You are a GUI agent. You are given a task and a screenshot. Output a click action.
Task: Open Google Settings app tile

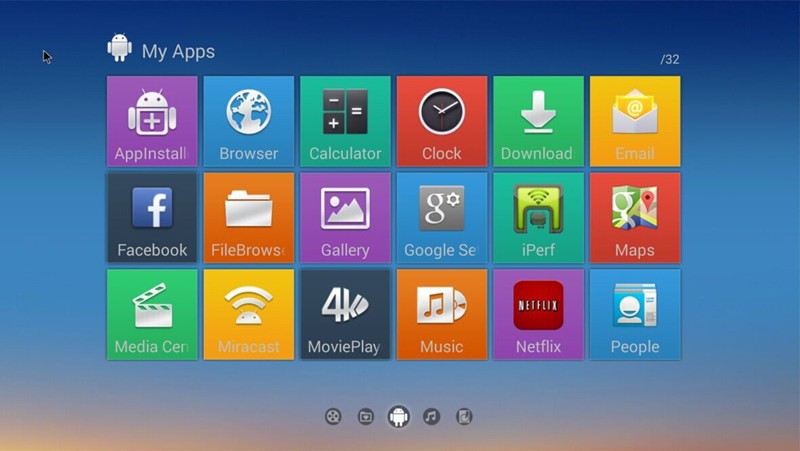441,217
